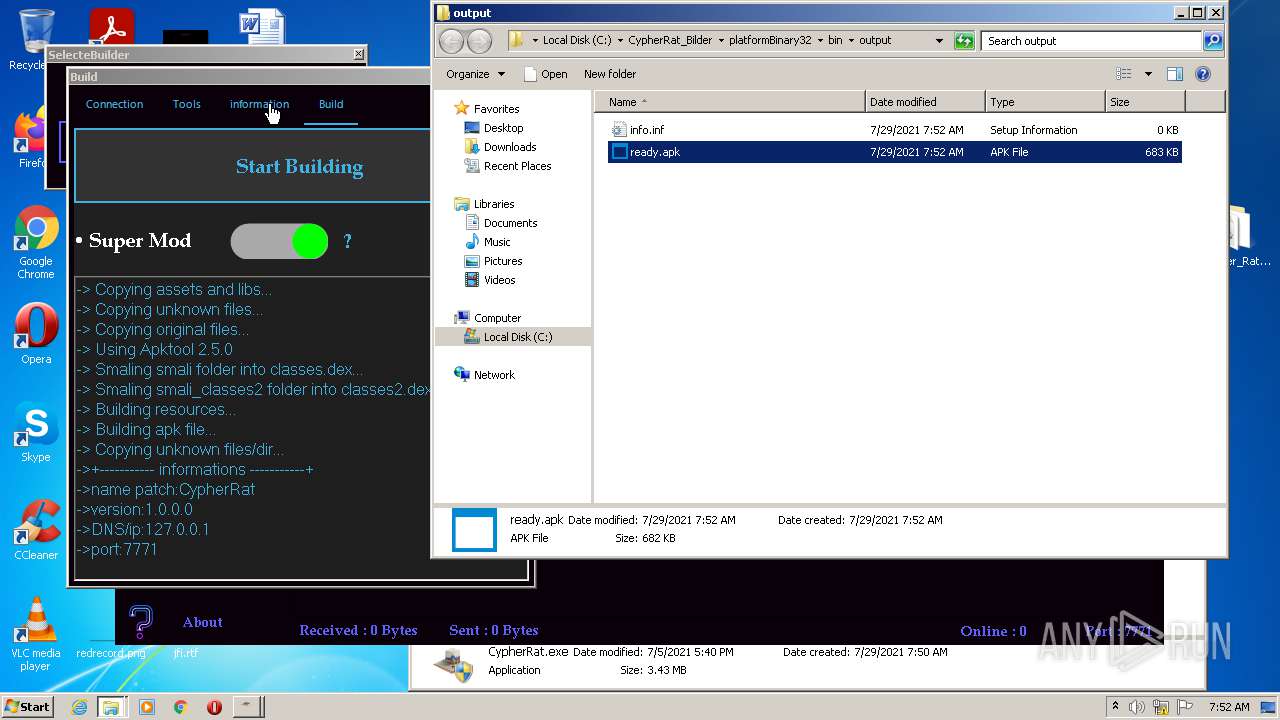Screen dimensions: 1280x720
Task: Sort by the Type column header
Action: click(1045, 102)
